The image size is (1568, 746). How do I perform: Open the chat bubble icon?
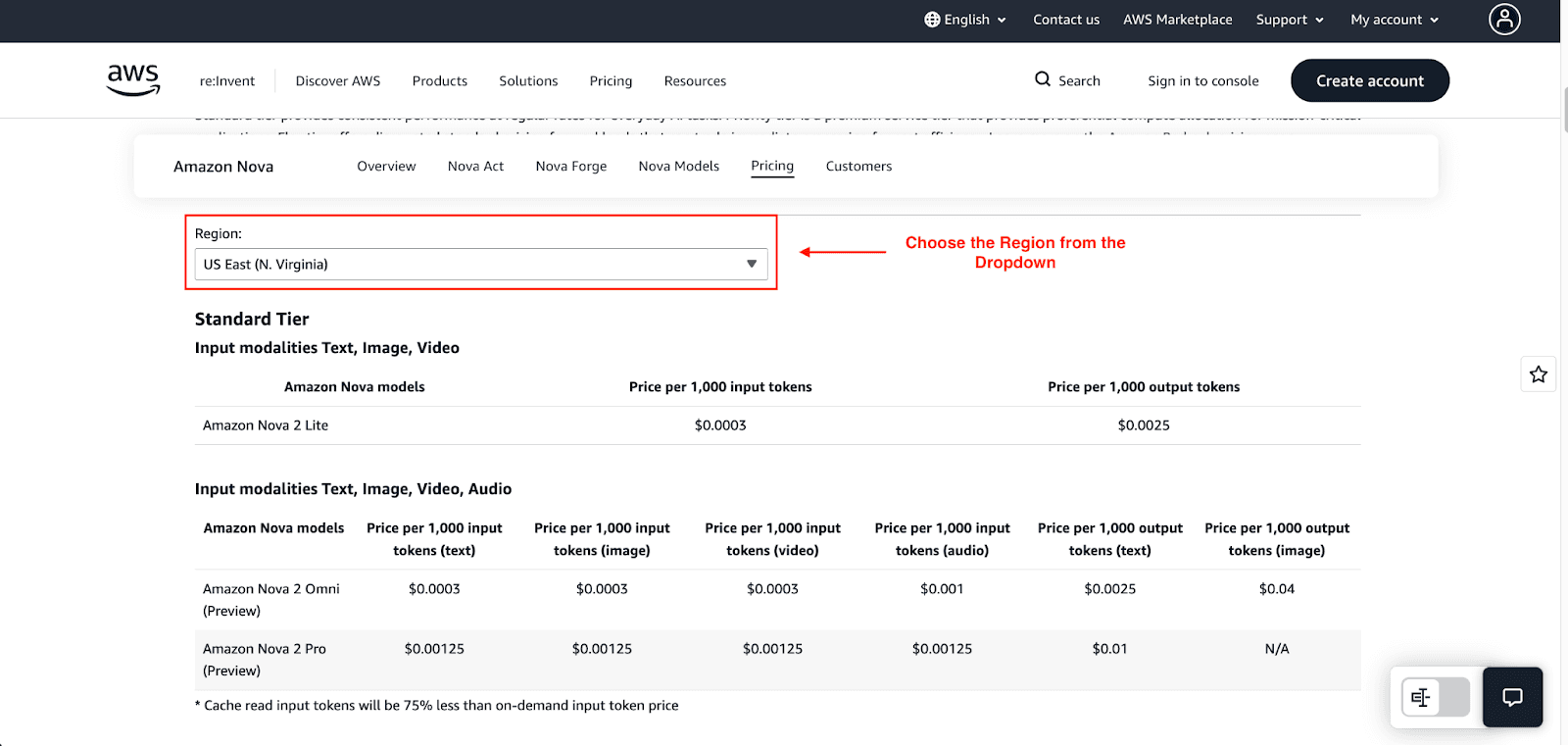tap(1512, 697)
